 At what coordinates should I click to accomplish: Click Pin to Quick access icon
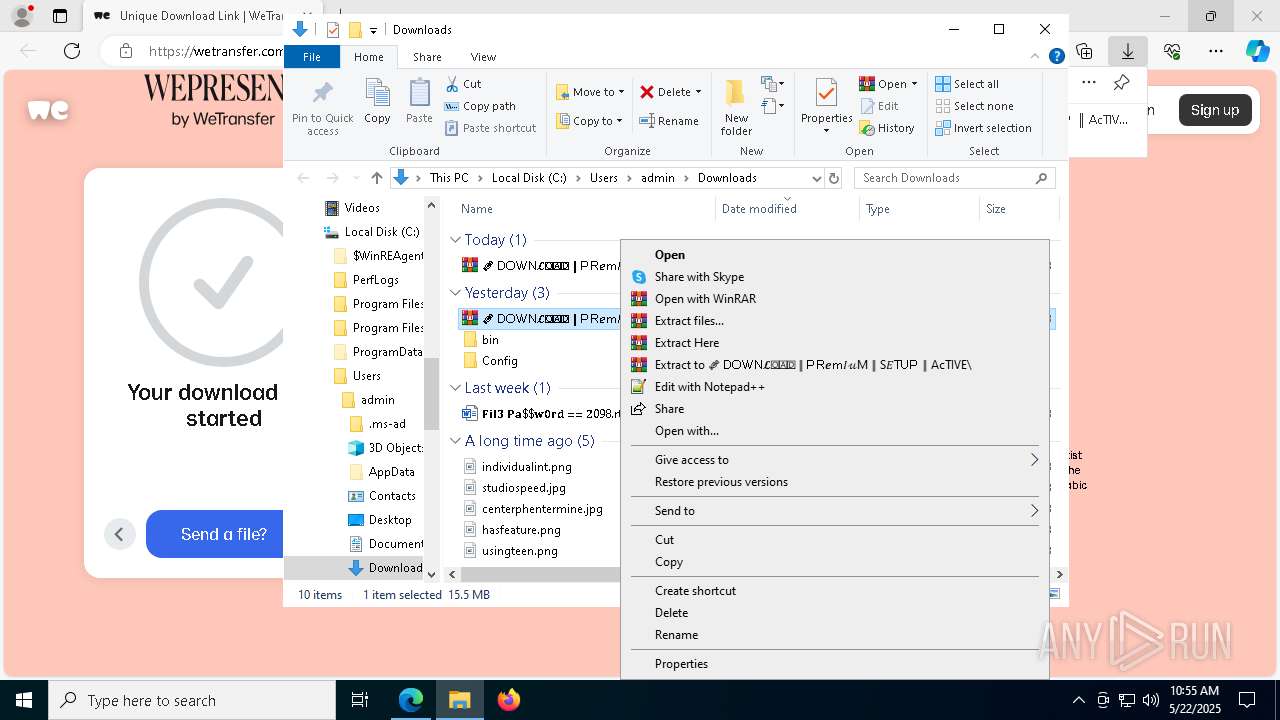322,107
